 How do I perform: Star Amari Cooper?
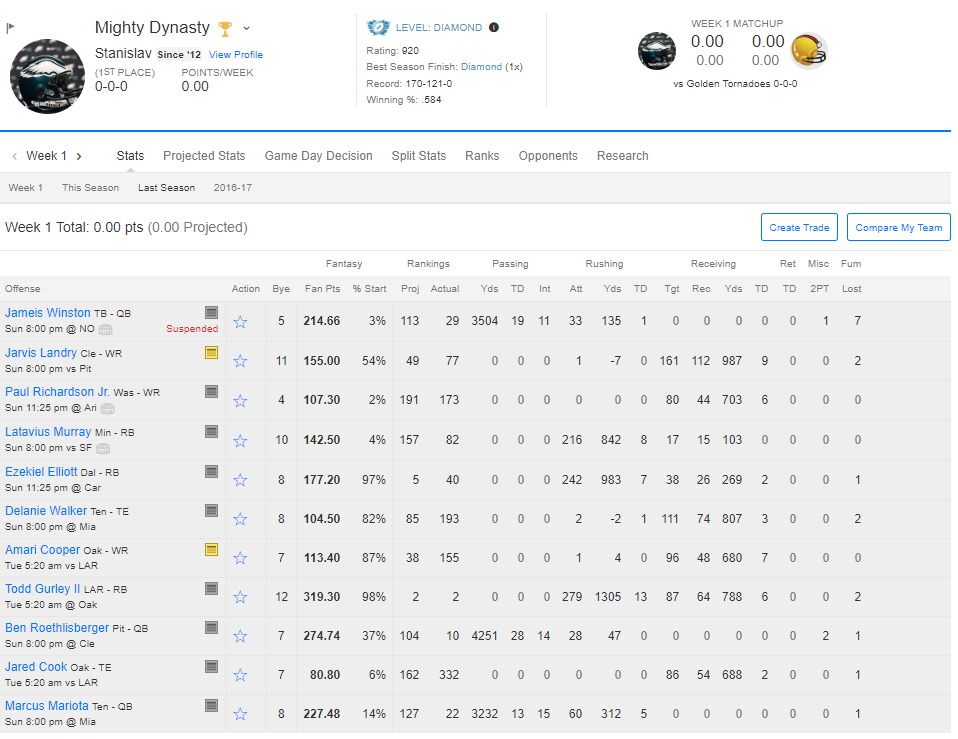coord(241,559)
